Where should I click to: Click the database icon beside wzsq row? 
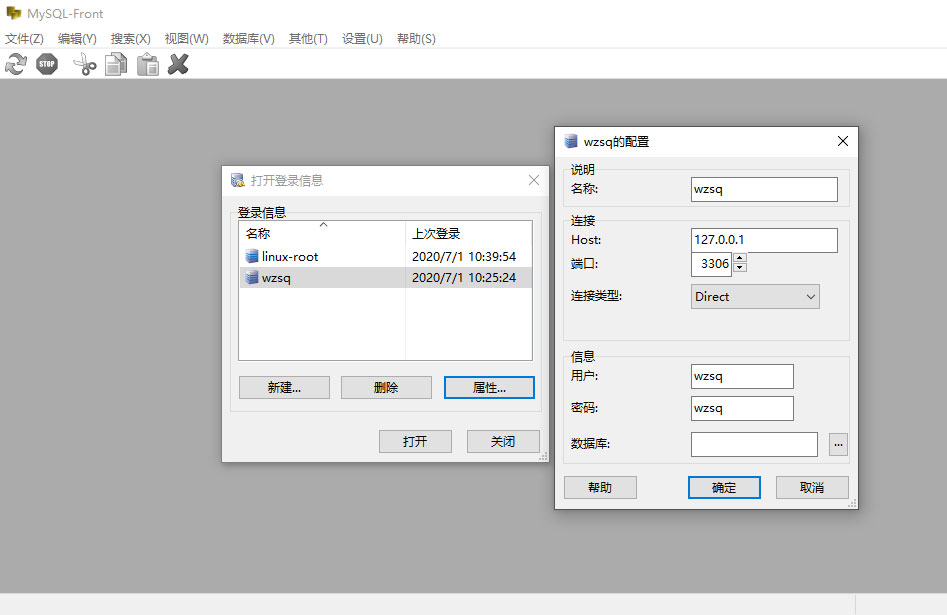(x=252, y=277)
